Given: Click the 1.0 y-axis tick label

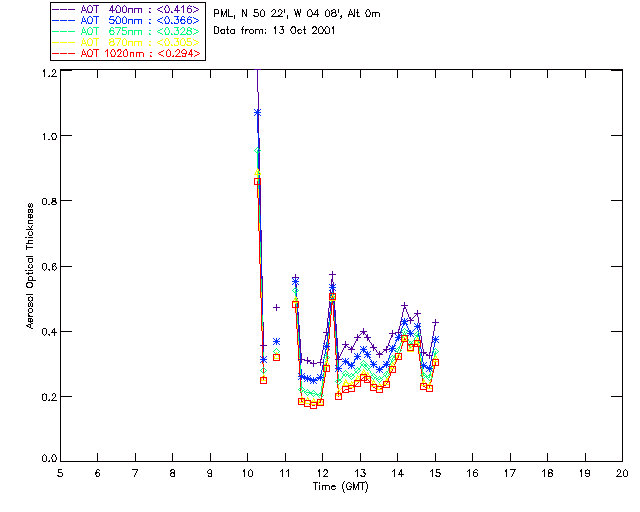Looking at the screenshot, I should [x=49, y=136].
